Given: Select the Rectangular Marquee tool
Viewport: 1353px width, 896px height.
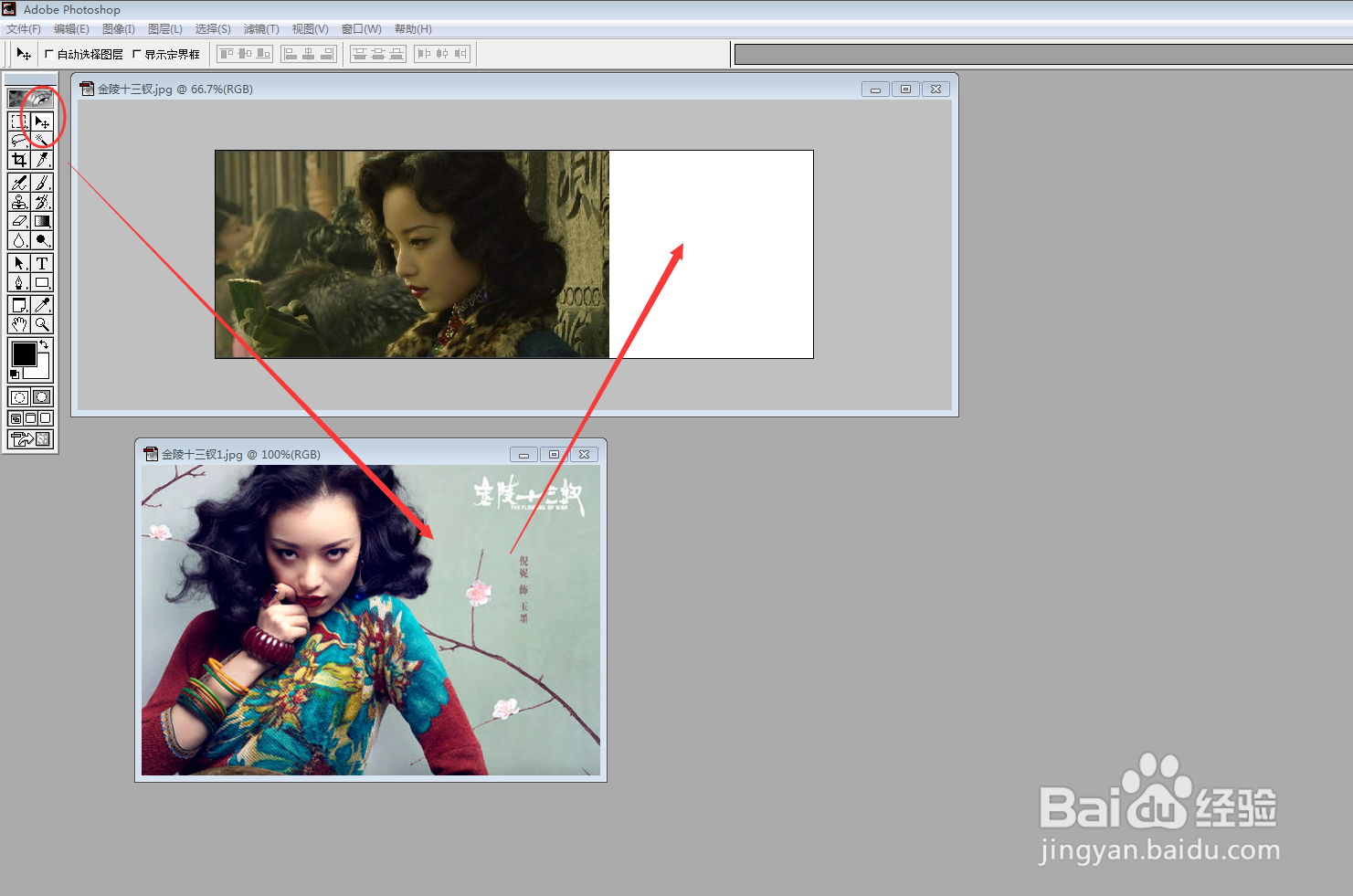Looking at the screenshot, I should click(x=19, y=121).
